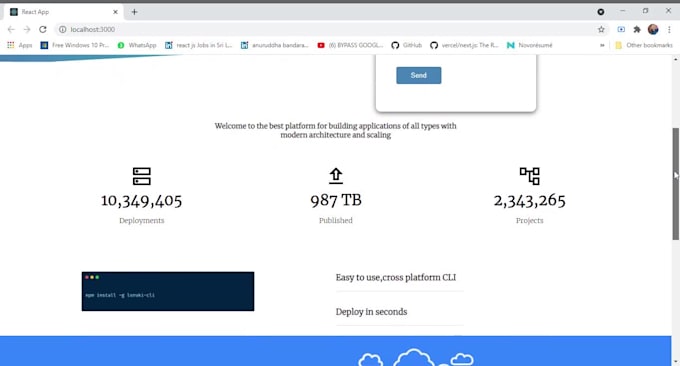Close the React App tab
Image resolution: width=680 pixels, height=366 pixels.
pyautogui.click(x=115, y=12)
